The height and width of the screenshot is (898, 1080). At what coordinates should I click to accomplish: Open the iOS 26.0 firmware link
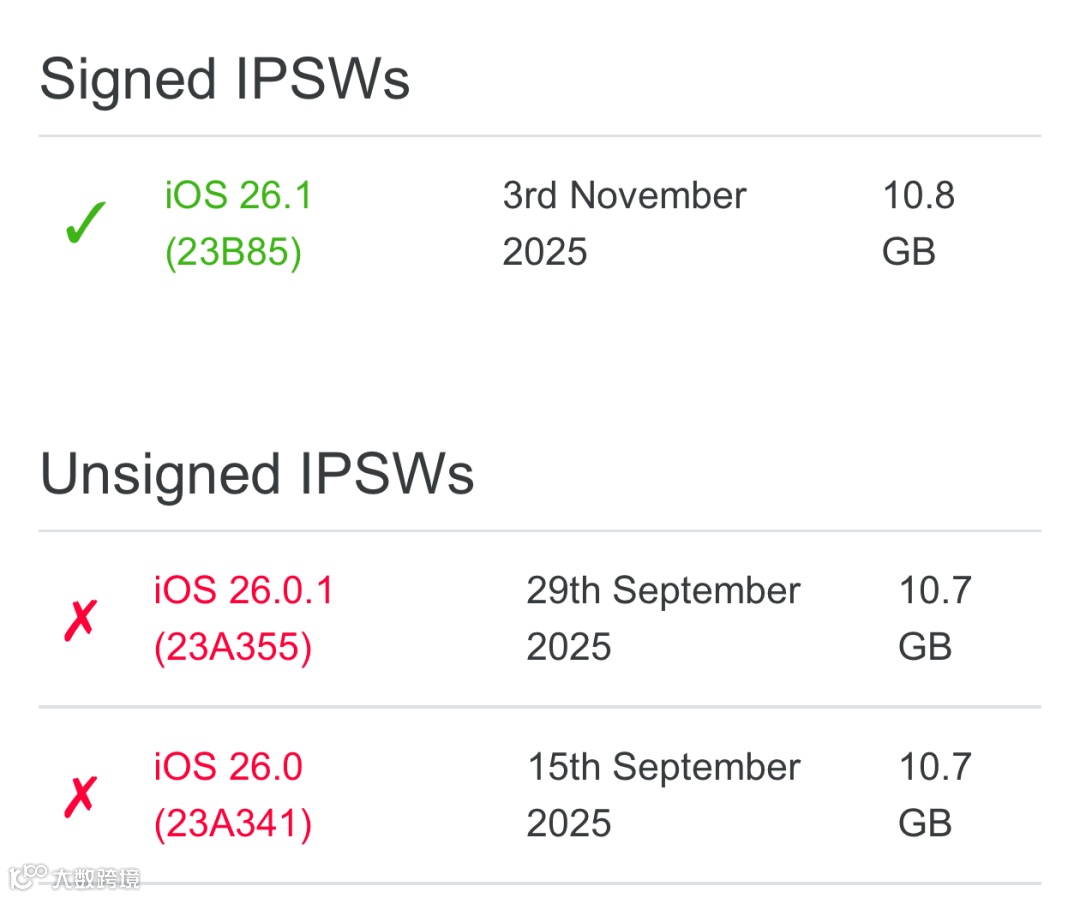click(x=228, y=768)
